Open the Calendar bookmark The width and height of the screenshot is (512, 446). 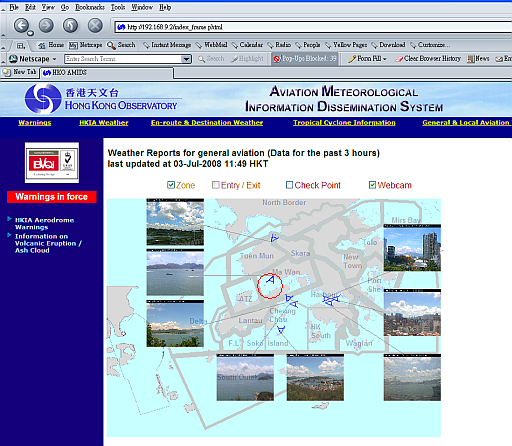point(247,45)
